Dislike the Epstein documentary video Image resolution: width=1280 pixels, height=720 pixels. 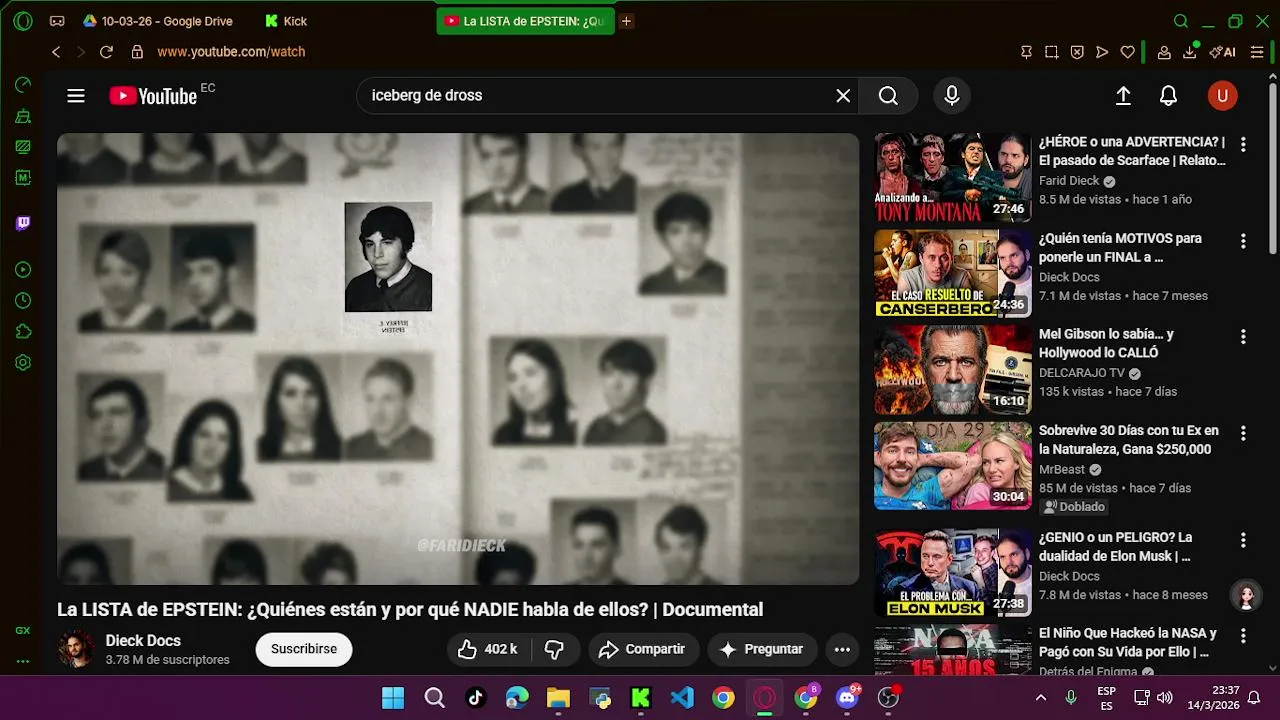click(x=554, y=650)
